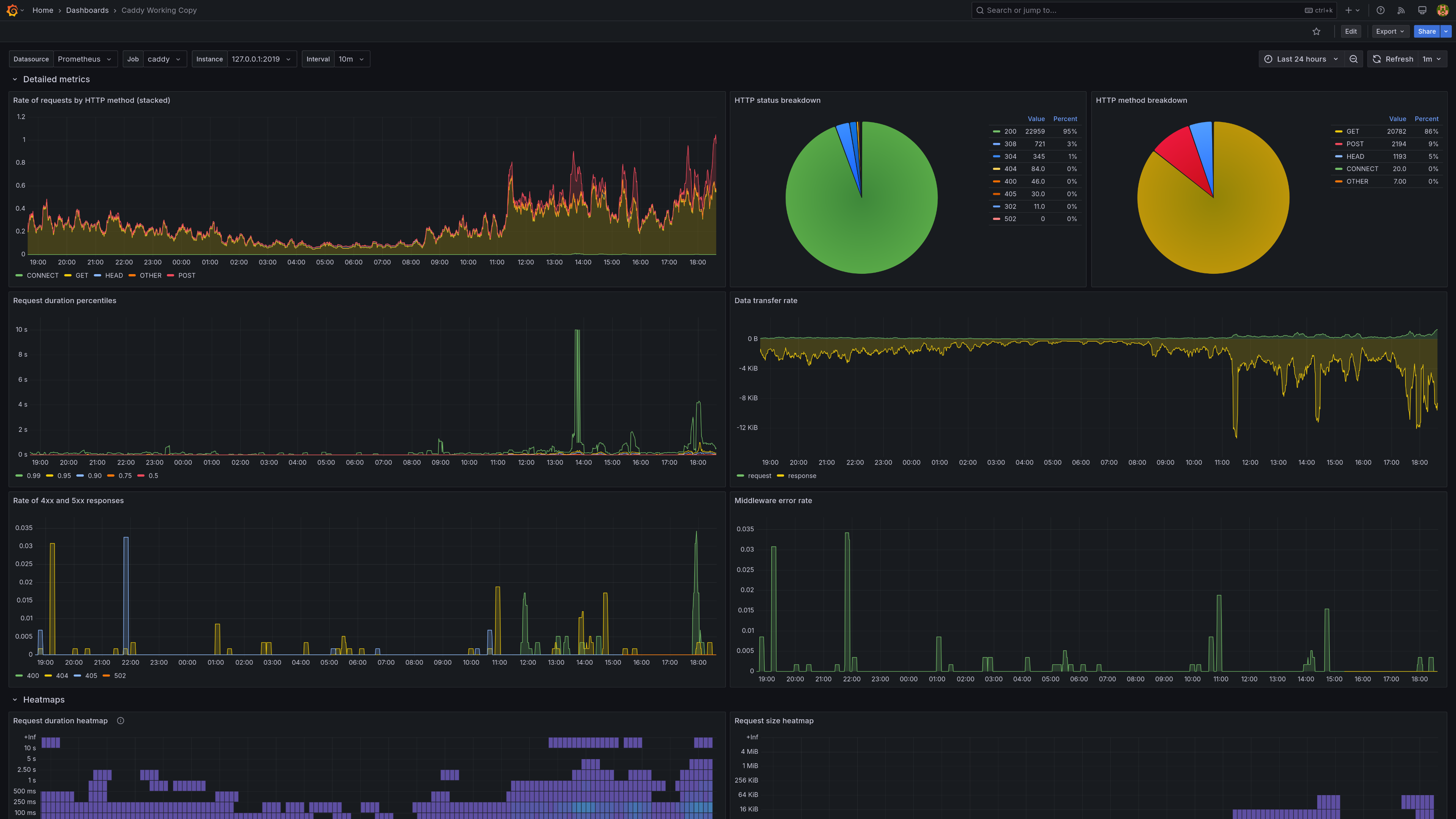Open the news feed RSS icon
The image size is (1456, 819).
click(1401, 10)
